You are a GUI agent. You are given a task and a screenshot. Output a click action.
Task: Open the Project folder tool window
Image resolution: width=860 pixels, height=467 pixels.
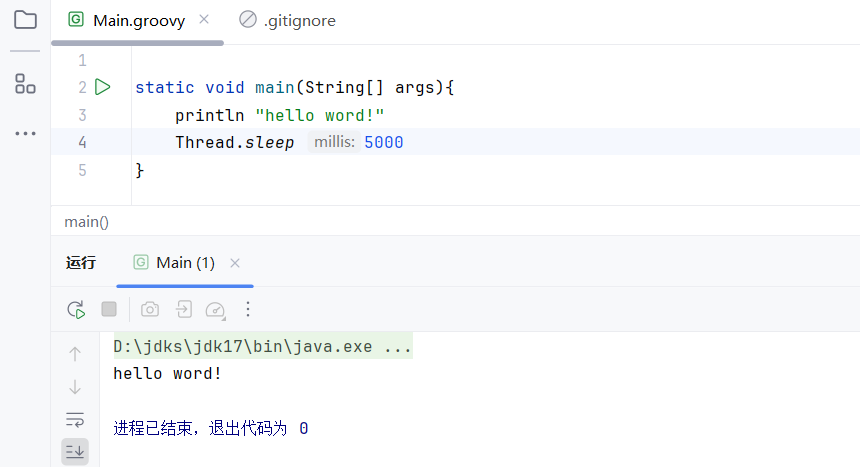click(25, 20)
